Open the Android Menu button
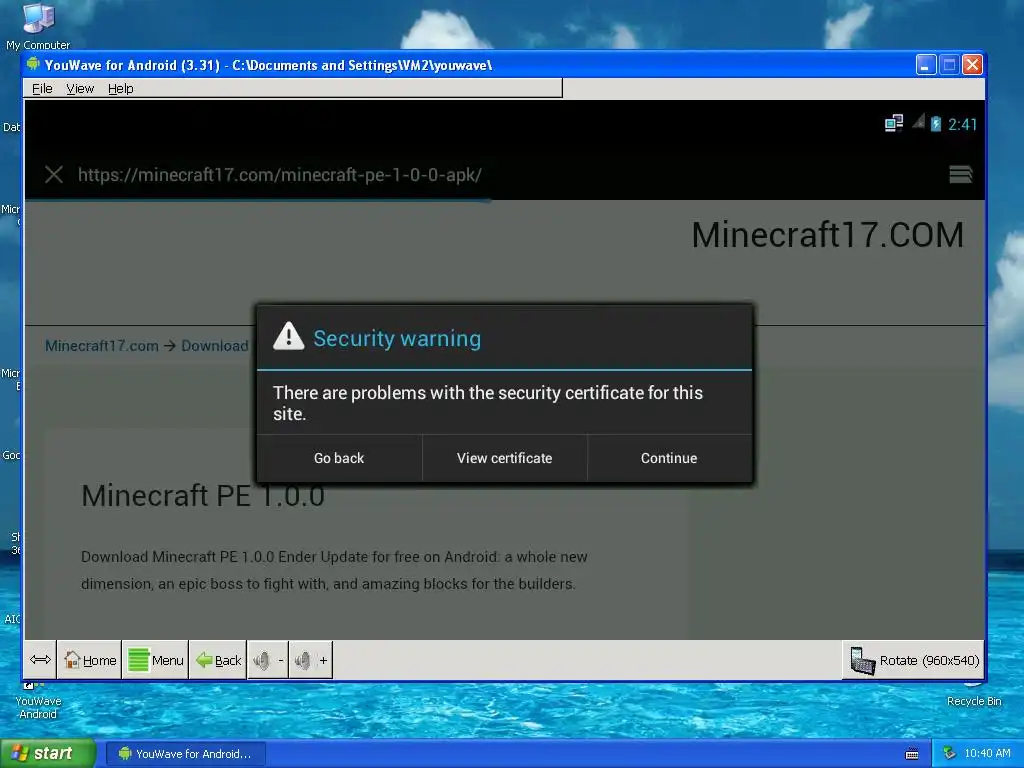 pos(155,660)
